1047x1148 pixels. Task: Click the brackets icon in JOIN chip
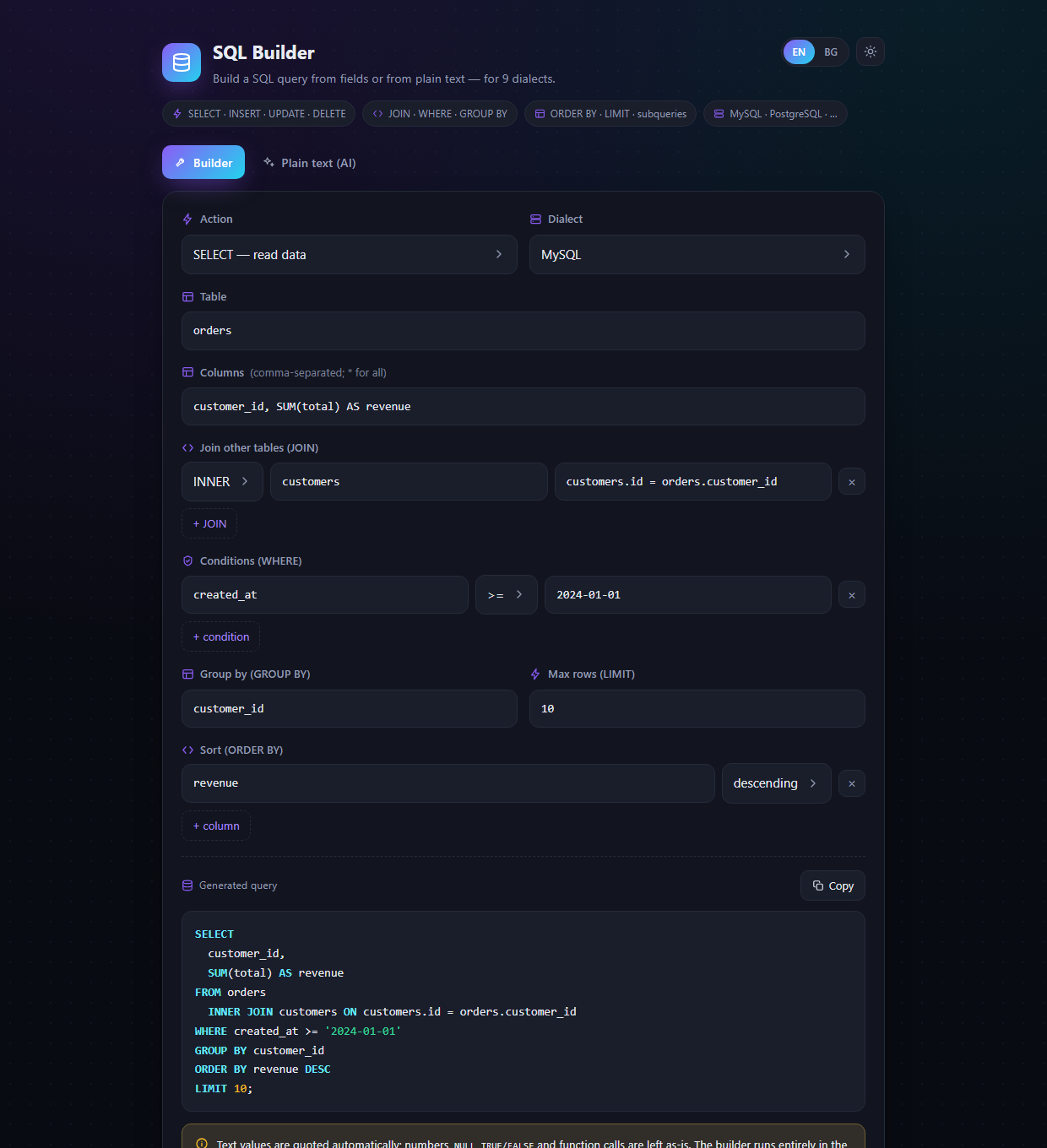pos(377,114)
